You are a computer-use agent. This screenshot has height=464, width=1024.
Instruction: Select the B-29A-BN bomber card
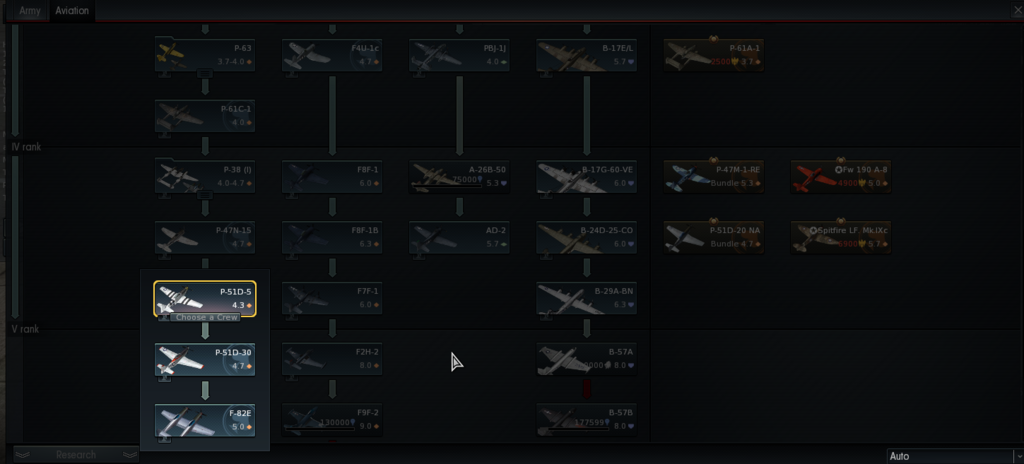[x=586, y=299]
